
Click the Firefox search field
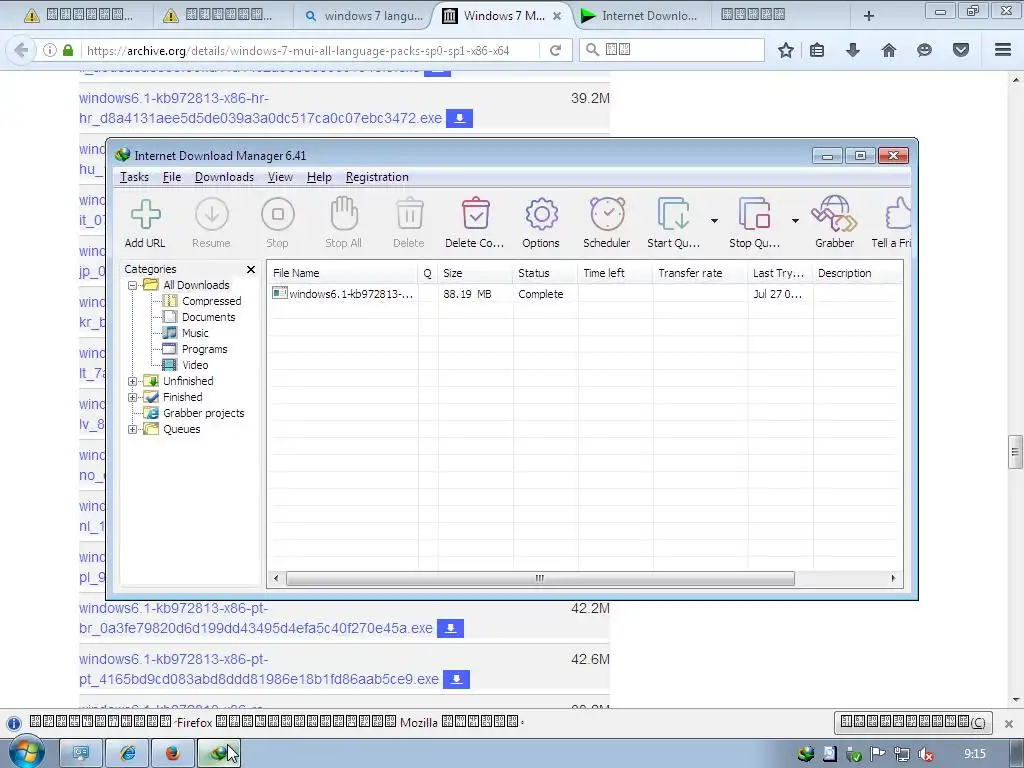click(x=672, y=50)
